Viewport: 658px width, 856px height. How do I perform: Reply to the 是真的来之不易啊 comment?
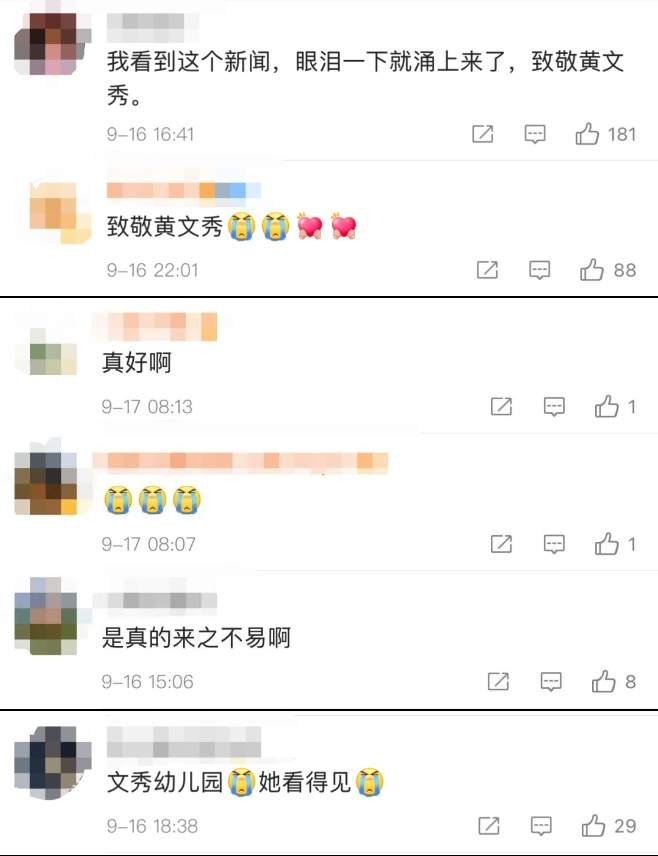point(551,681)
